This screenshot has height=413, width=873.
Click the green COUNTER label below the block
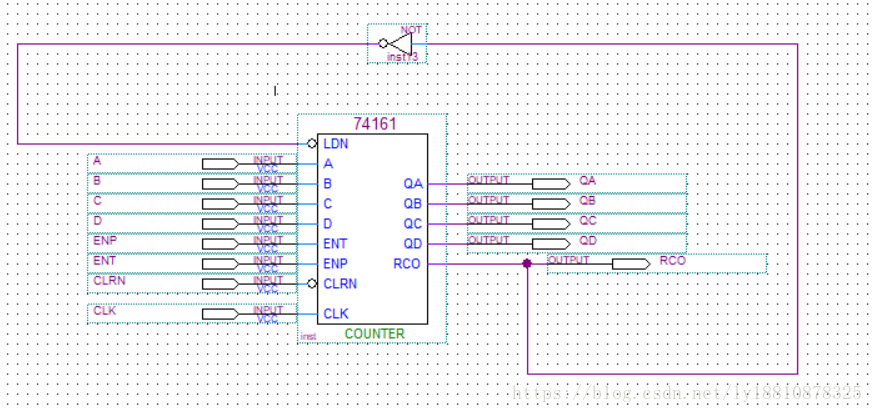click(374, 334)
